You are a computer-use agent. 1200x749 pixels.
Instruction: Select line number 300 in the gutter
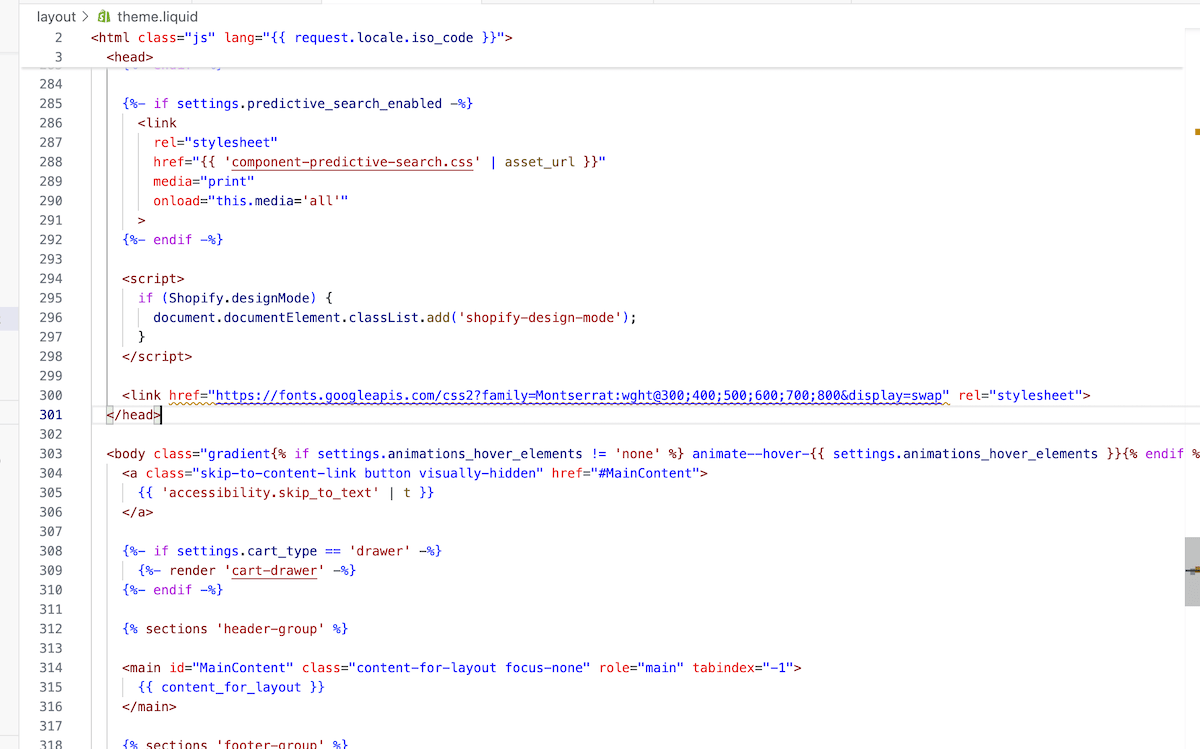pyautogui.click(x=51, y=395)
